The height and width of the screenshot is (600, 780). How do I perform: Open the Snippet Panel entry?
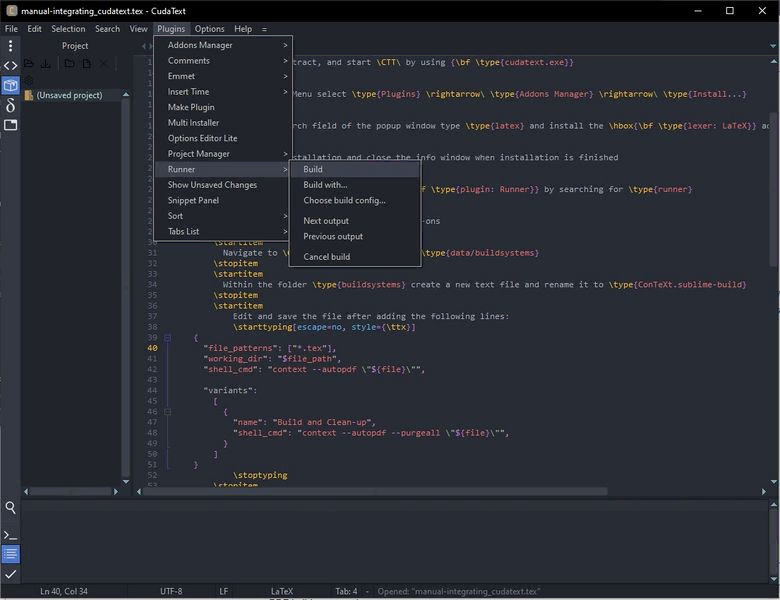click(223, 200)
